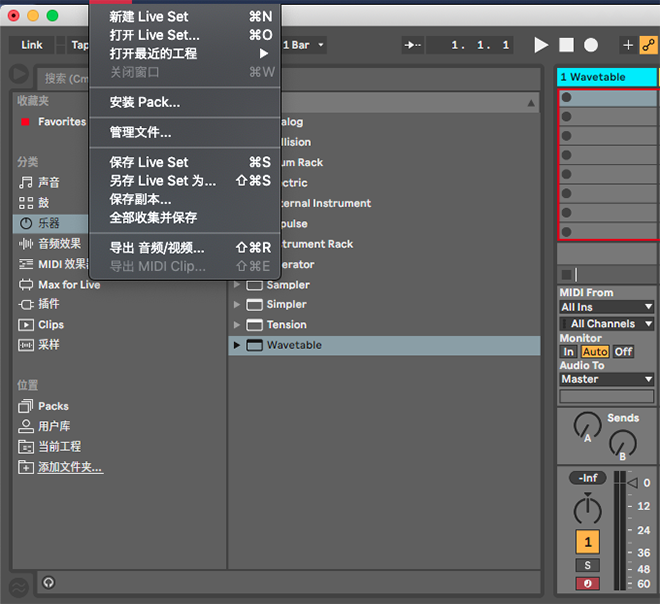The image size is (660, 604).
Task: Select 导出 音频/视频 menu item
Action: pos(156,247)
